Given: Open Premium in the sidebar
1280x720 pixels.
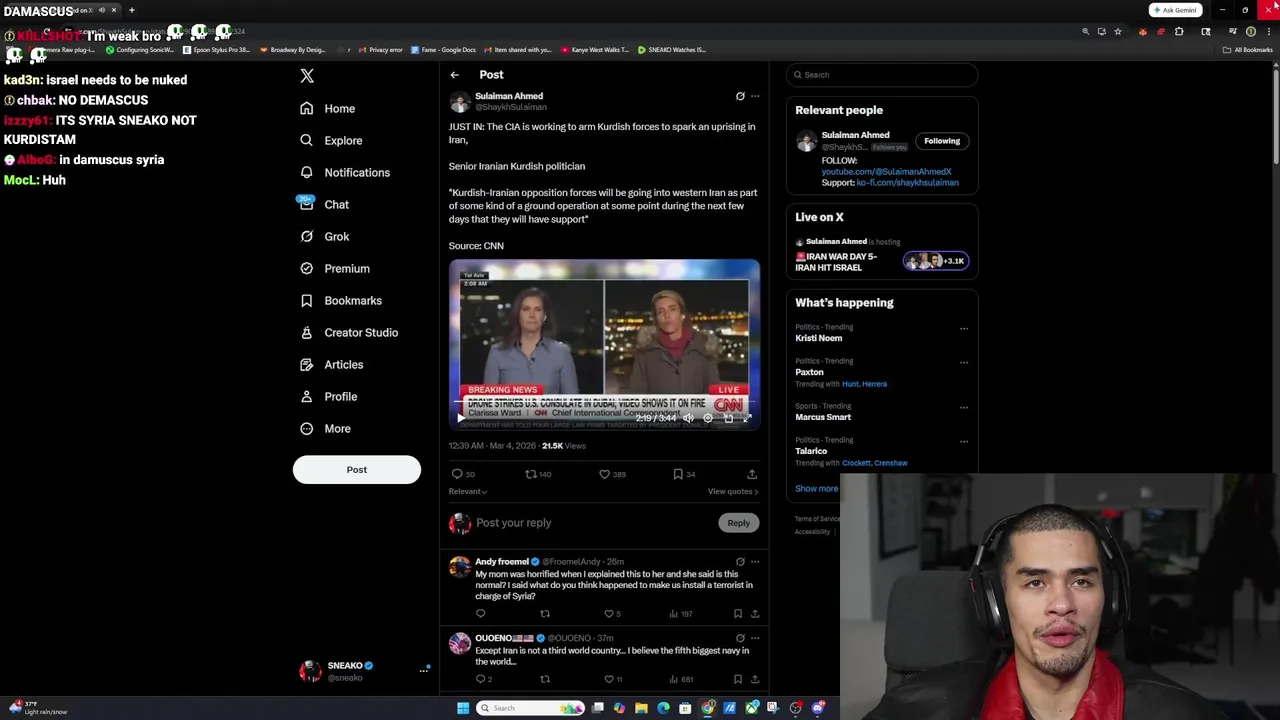Looking at the screenshot, I should 335,268.
